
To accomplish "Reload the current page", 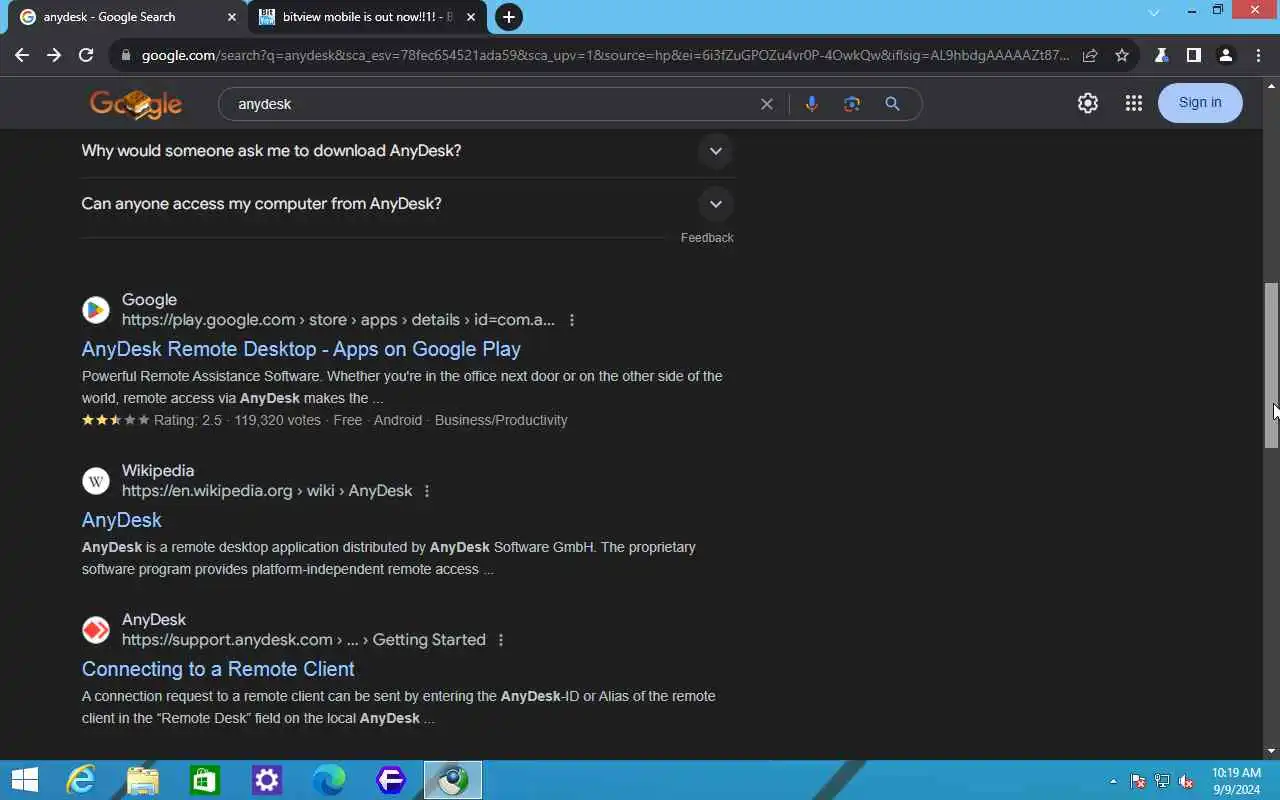I will coord(86,56).
